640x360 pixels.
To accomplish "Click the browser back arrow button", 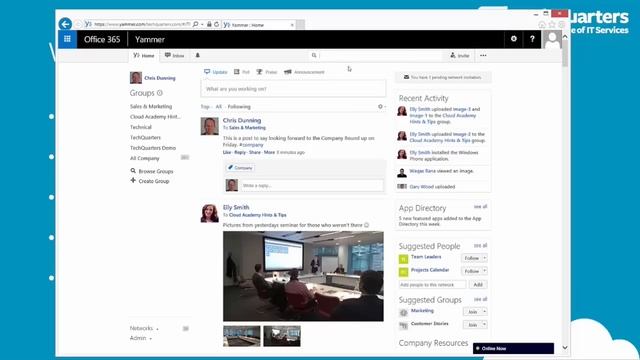I will pos(65,24).
